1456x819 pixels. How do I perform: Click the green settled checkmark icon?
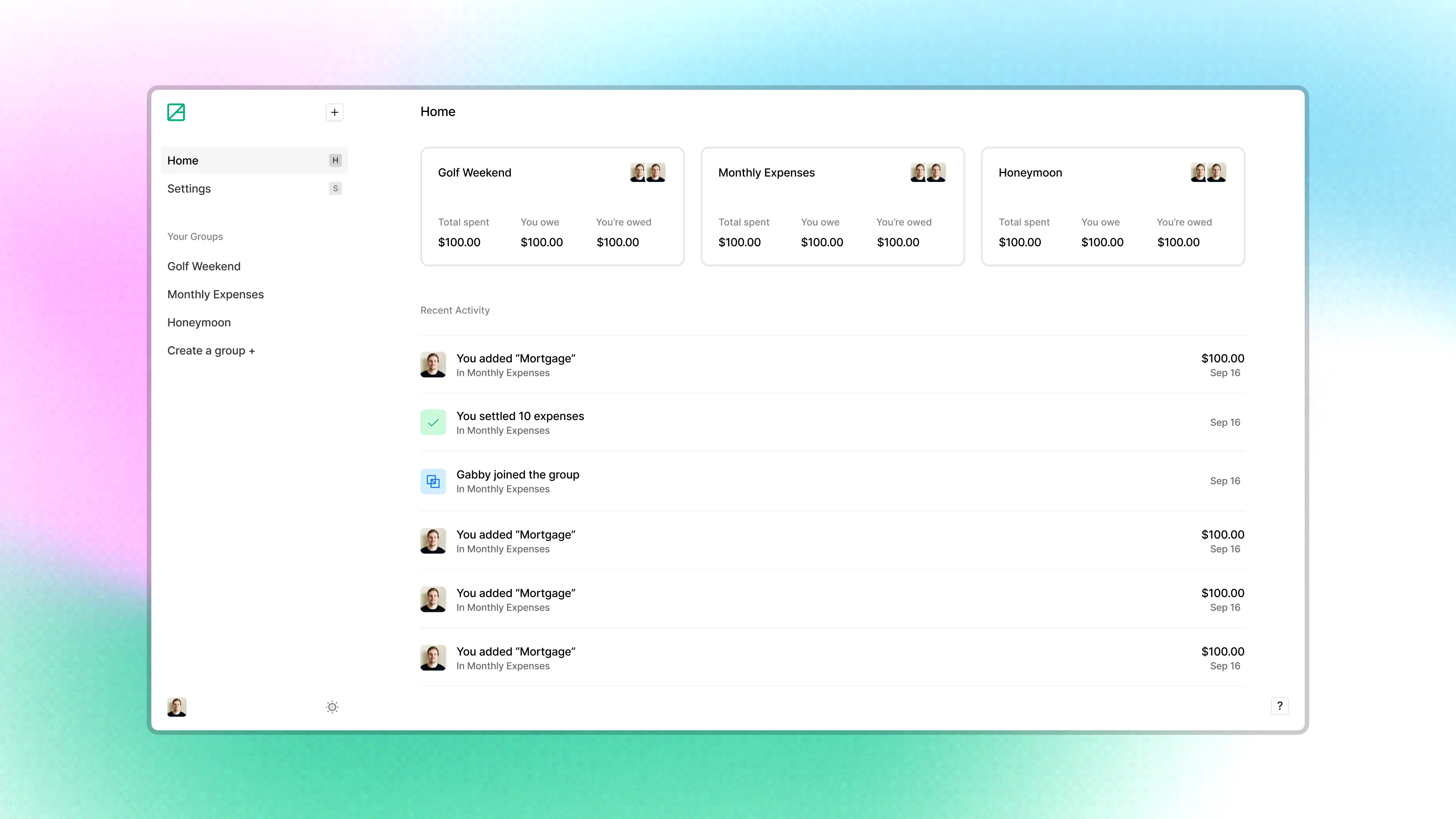[433, 422]
